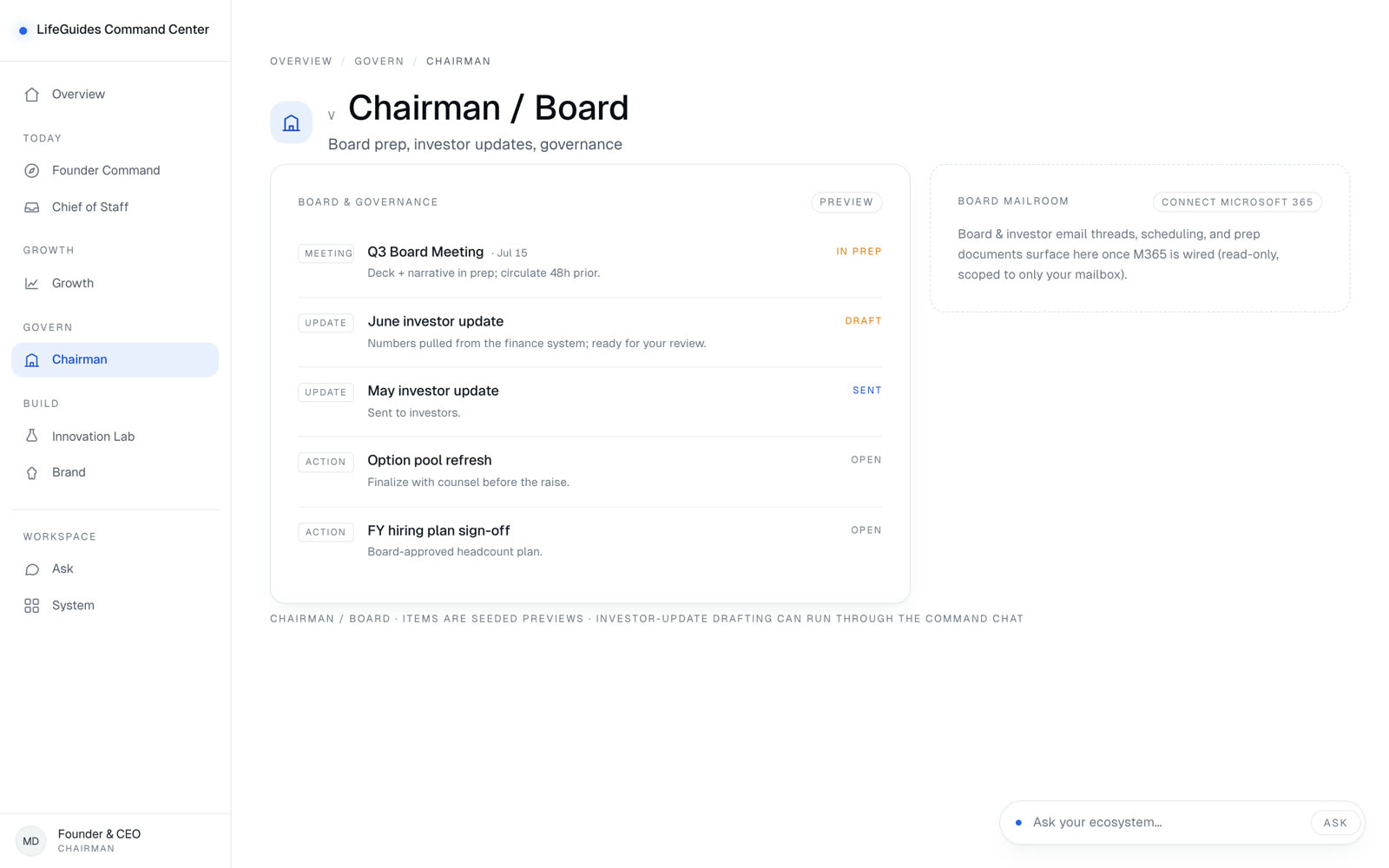Click Connect Microsoft 365 button
The height and width of the screenshot is (868, 1389).
click(1237, 202)
